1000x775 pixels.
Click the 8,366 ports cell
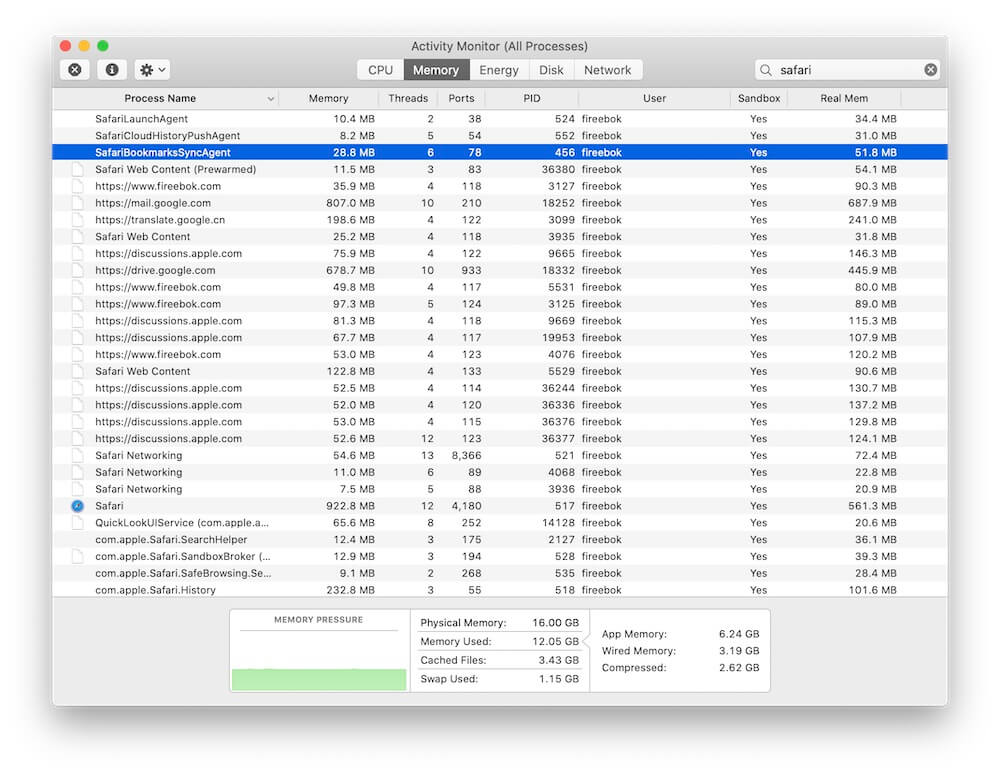click(466, 455)
